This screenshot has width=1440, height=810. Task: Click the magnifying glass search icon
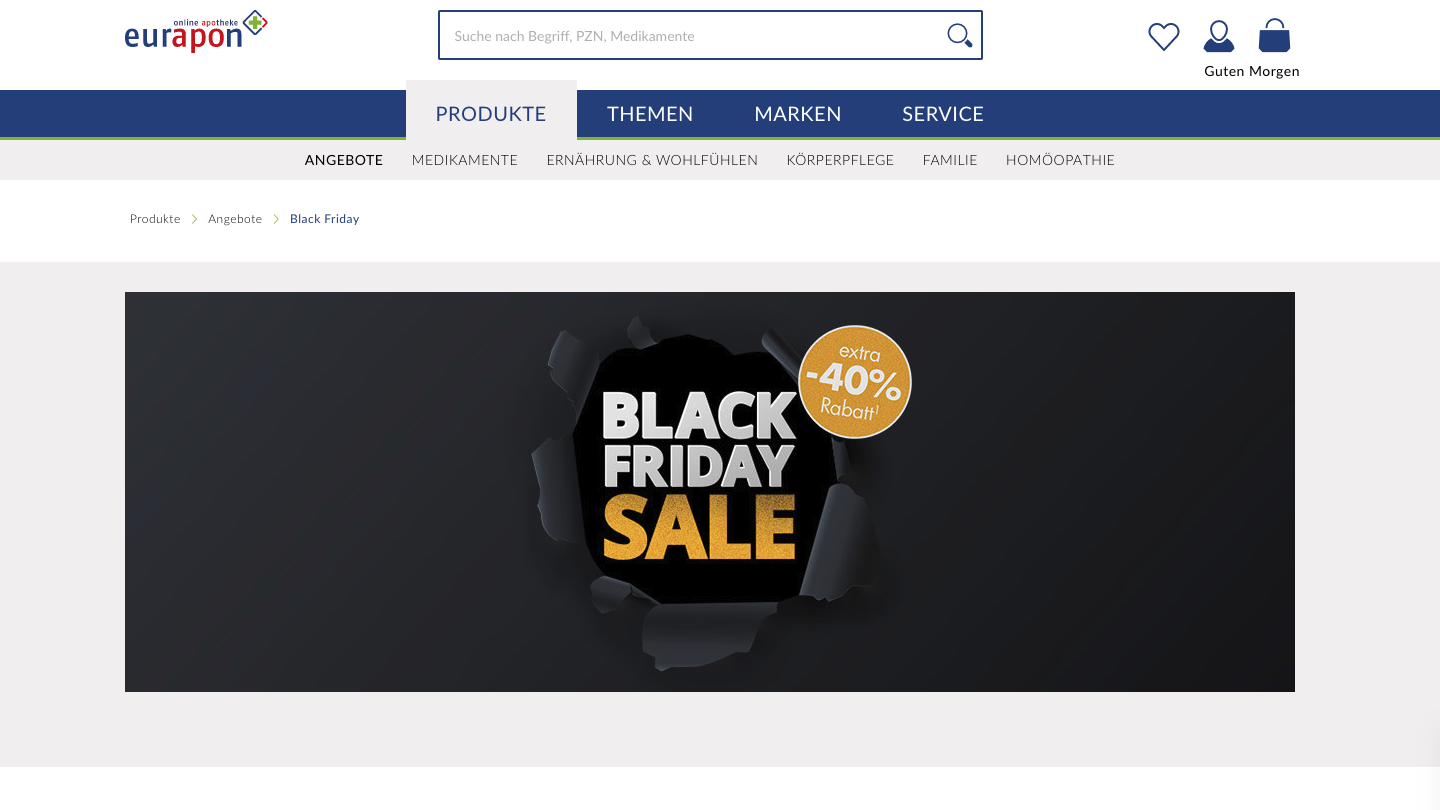(x=959, y=35)
